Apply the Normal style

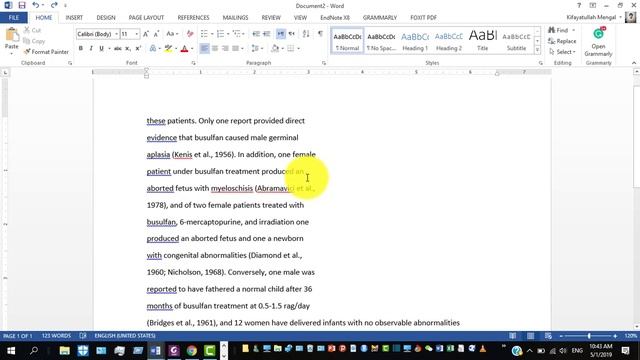pyautogui.click(x=347, y=41)
